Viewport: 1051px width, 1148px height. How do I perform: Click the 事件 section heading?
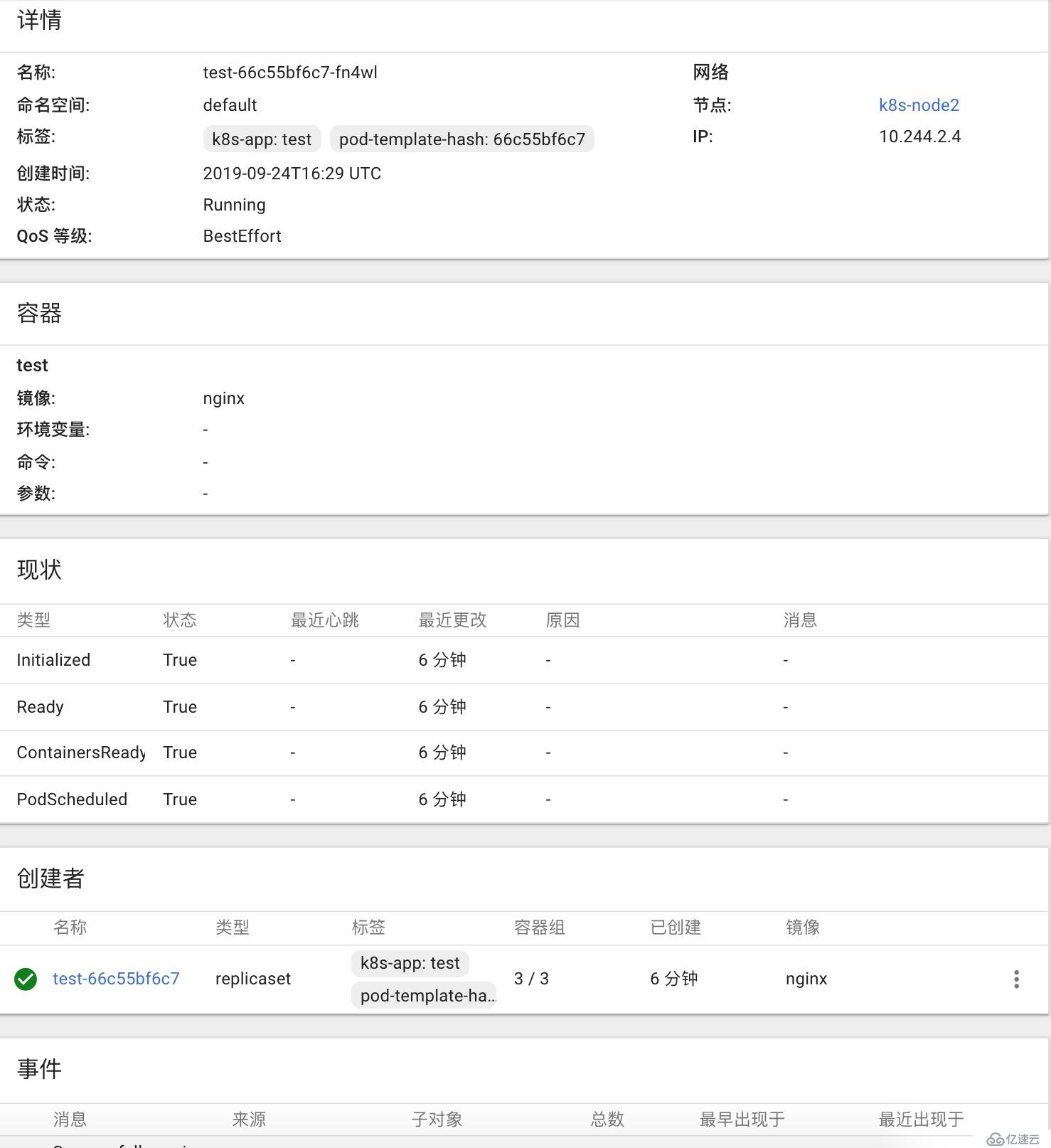(39, 1069)
